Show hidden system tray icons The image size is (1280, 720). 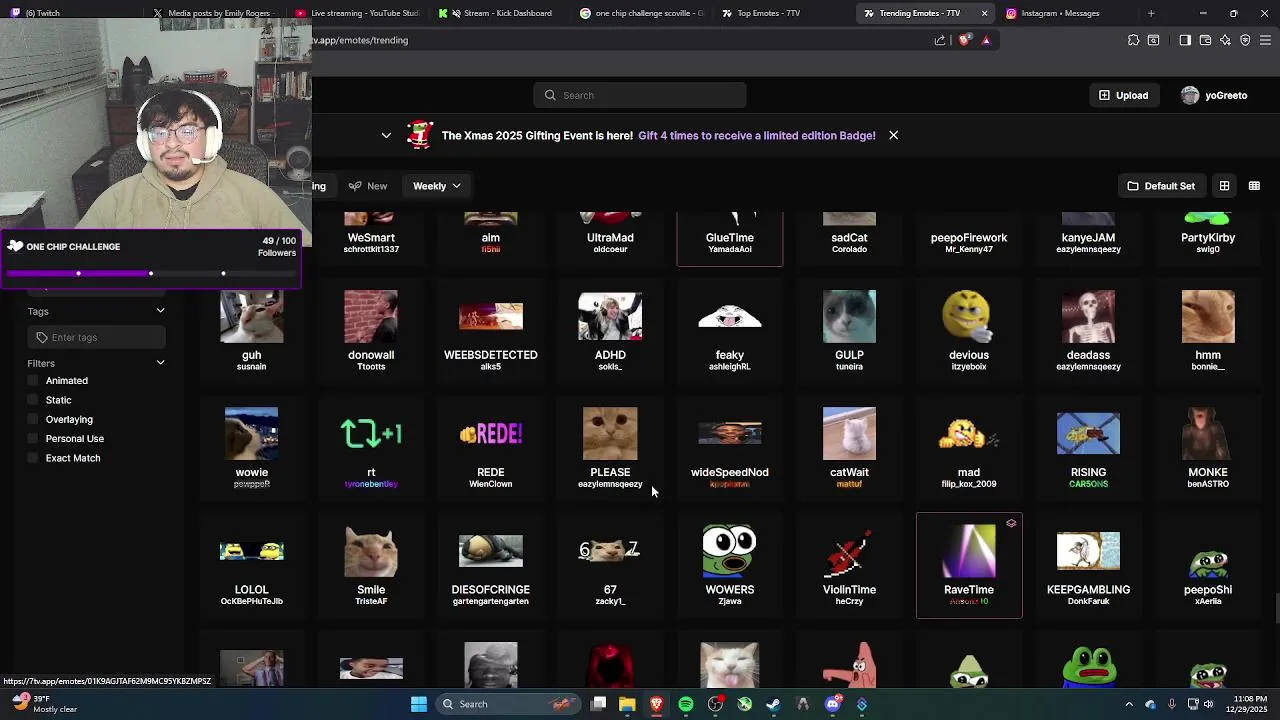pos(1129,704)
